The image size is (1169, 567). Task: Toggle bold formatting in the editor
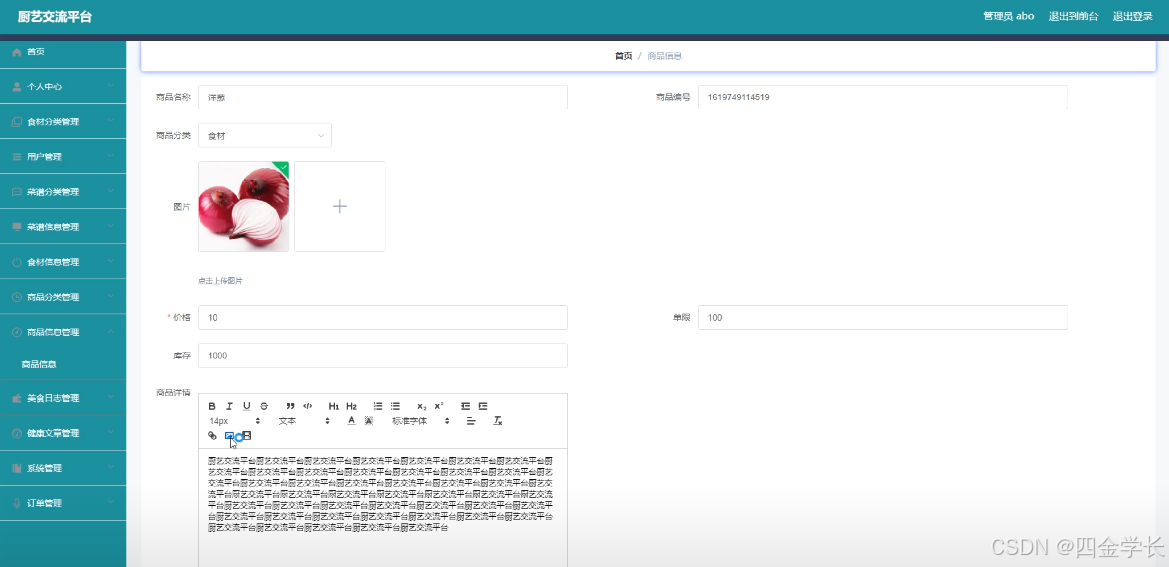[x=212, y=406]
